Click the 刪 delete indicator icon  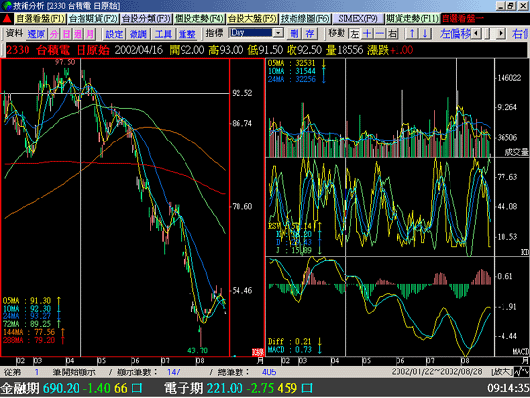click(294, 33)
